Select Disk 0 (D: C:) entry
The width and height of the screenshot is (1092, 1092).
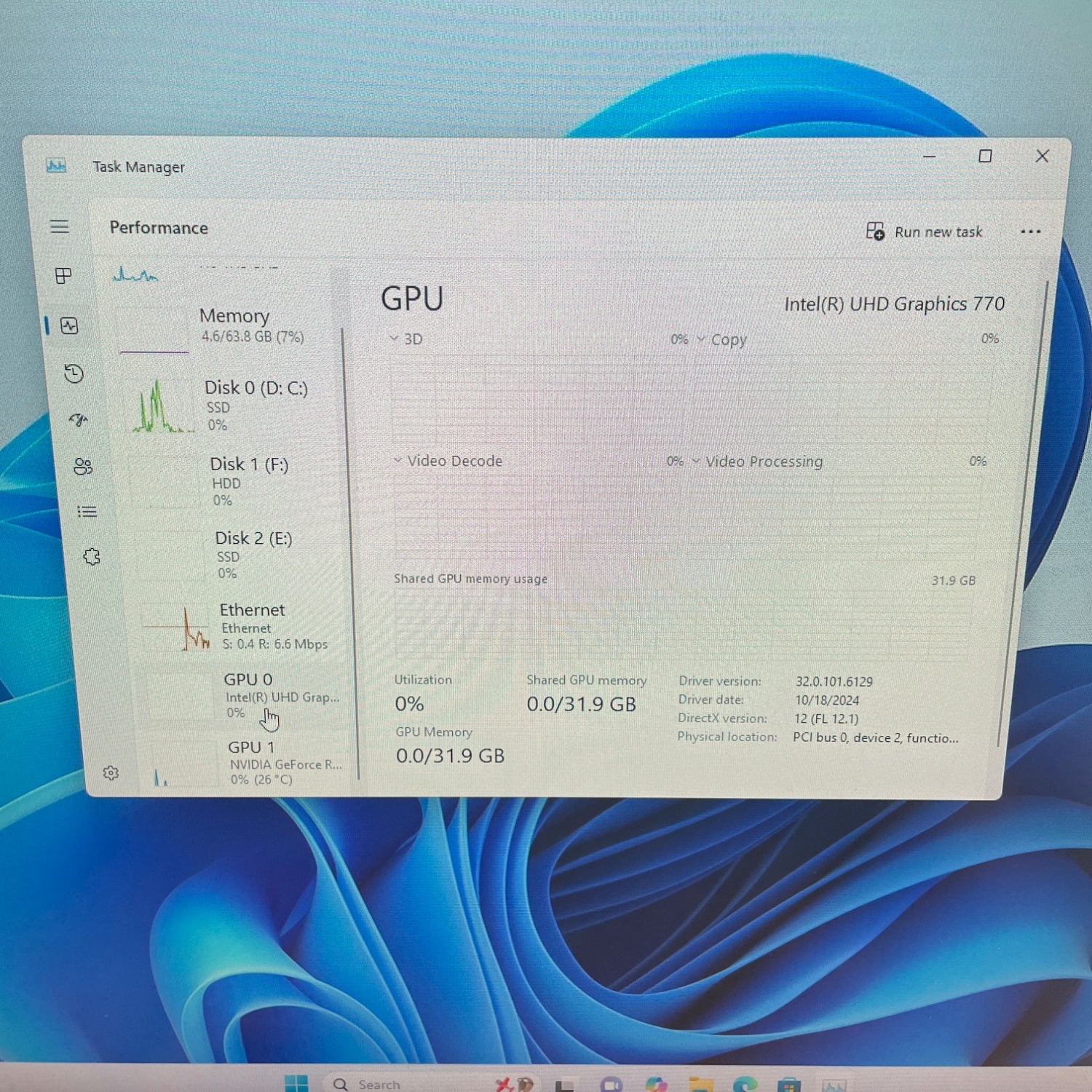point(233,405)
